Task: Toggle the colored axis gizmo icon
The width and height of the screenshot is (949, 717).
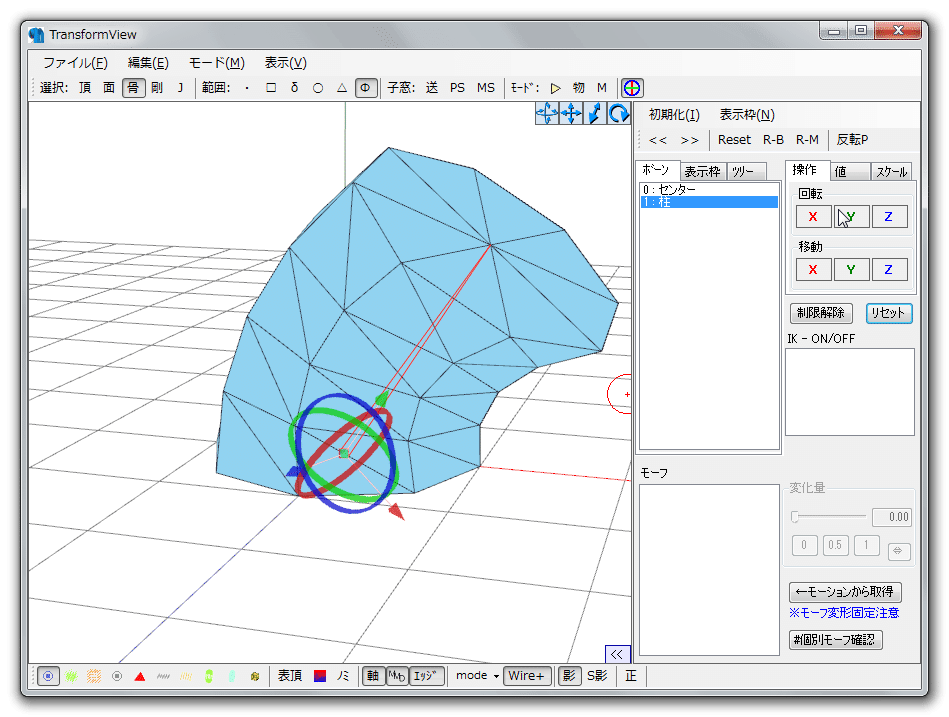Action: coord(632,88)
